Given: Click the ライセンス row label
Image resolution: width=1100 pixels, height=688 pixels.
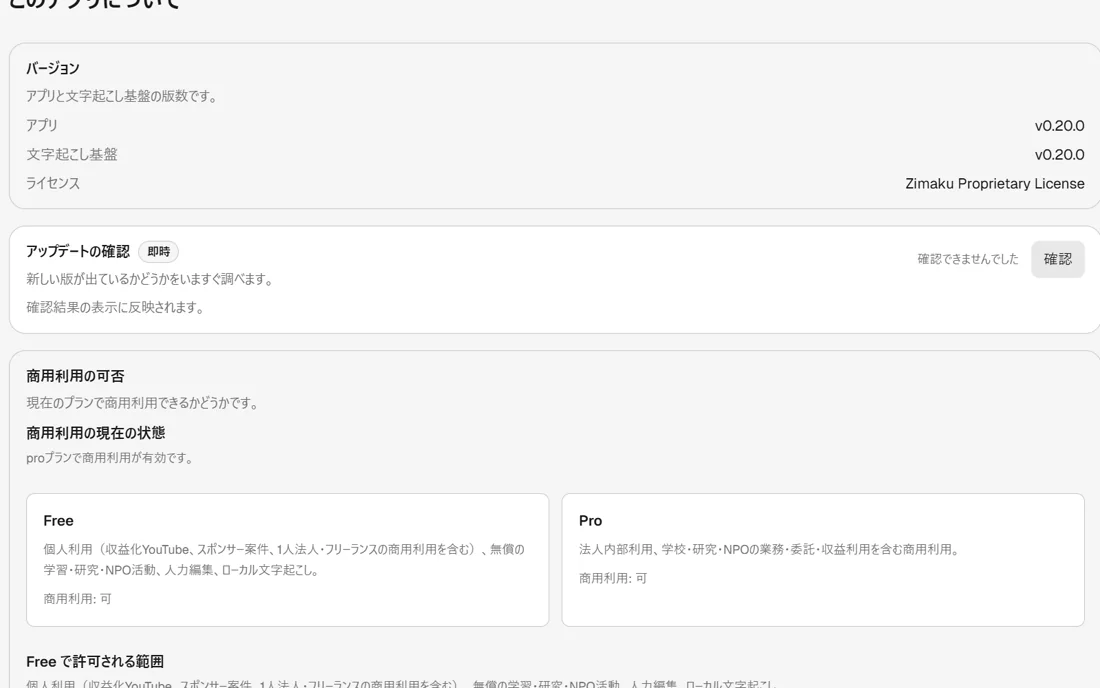Looking at the screenshot, I should (x=53, y=184).
